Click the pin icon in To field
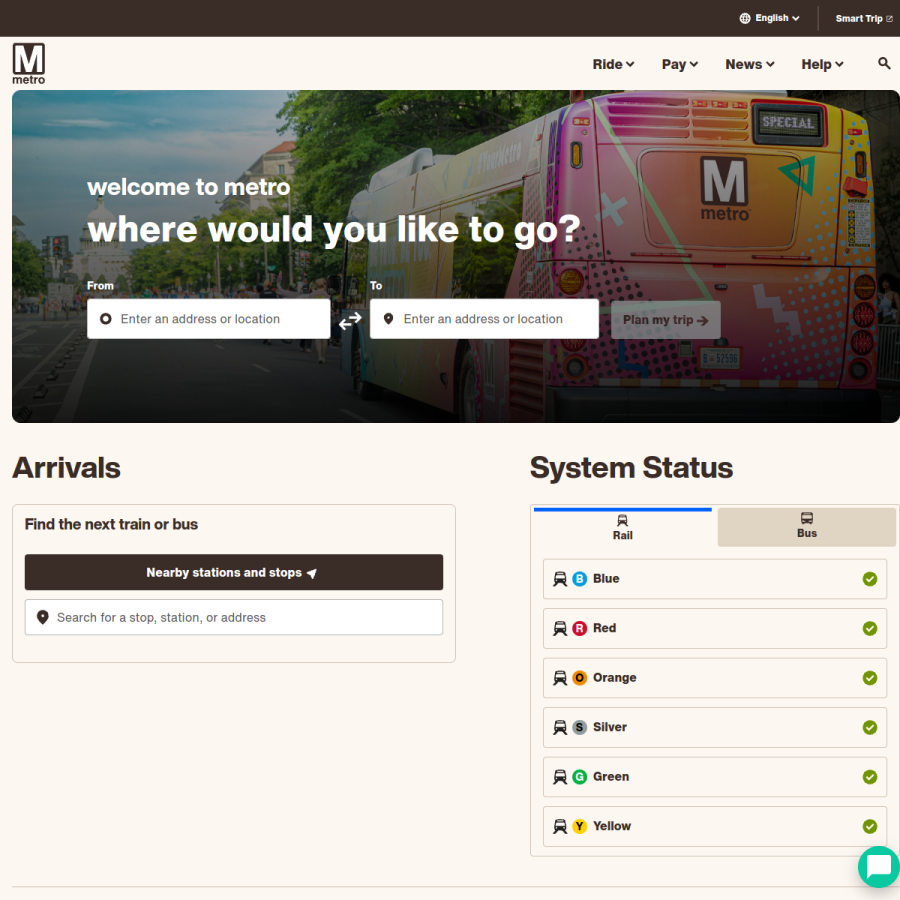900x900 pixels. point(389,319)
